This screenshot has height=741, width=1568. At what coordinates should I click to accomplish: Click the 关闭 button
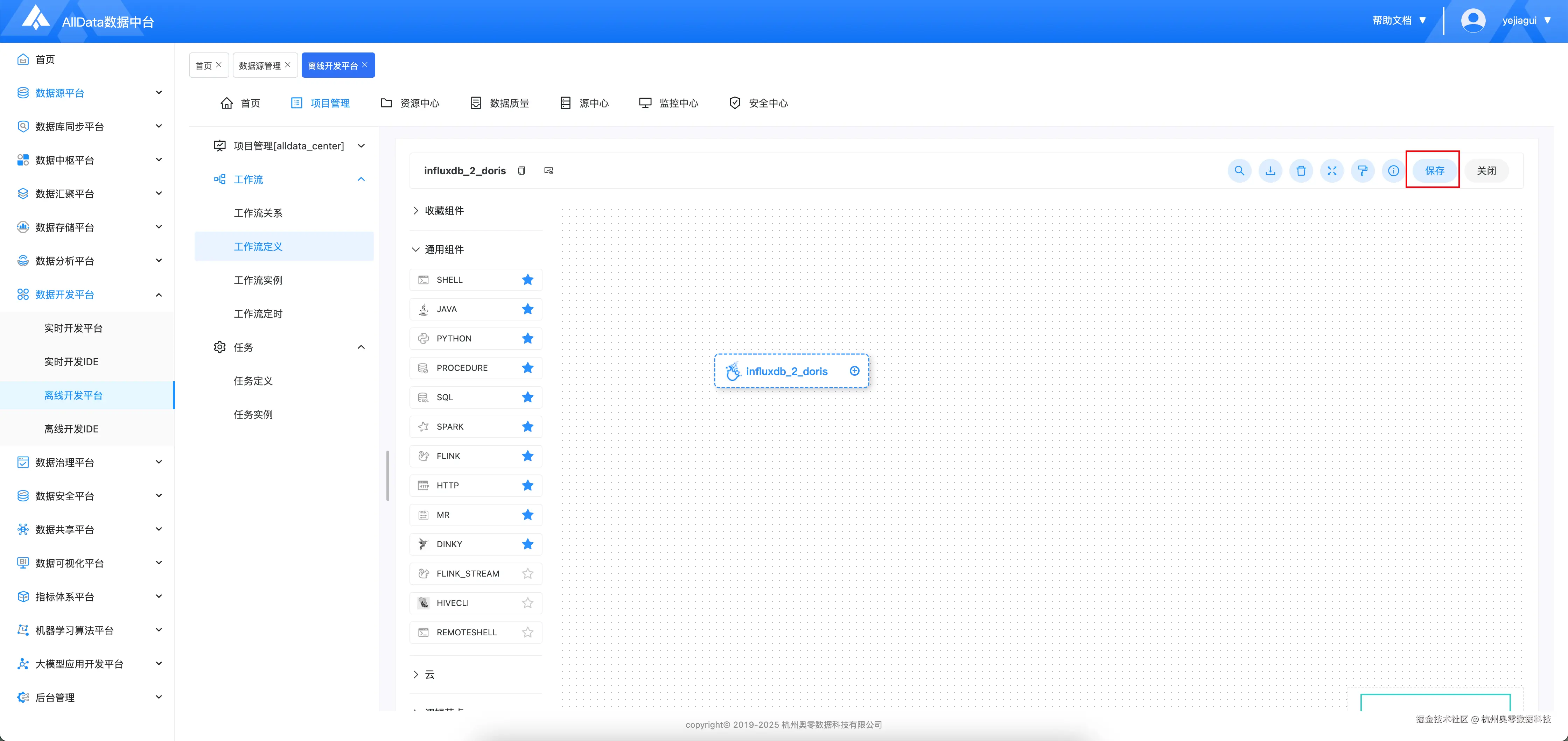tap(1486, 171)
